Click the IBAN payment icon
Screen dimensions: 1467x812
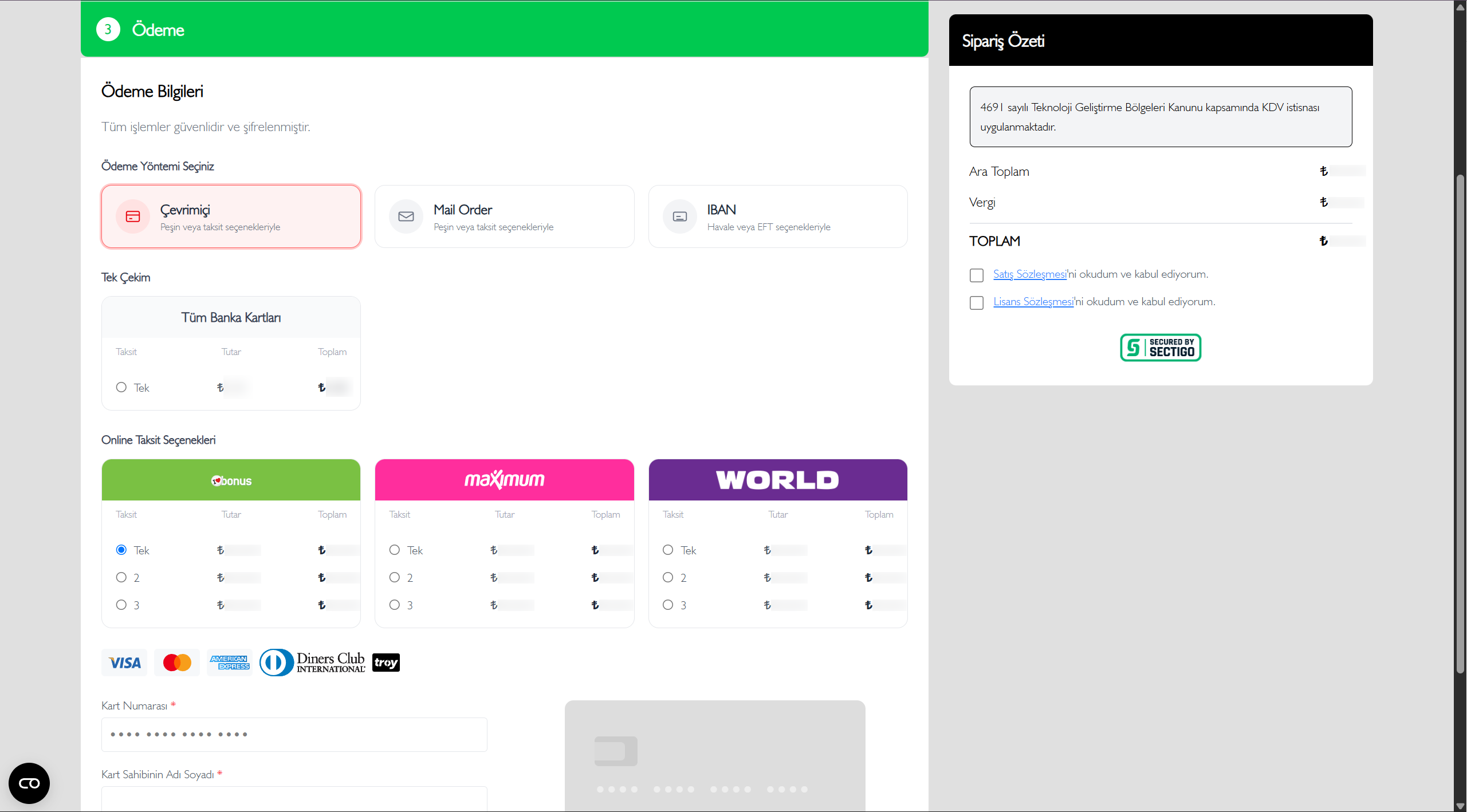(680, 216)
